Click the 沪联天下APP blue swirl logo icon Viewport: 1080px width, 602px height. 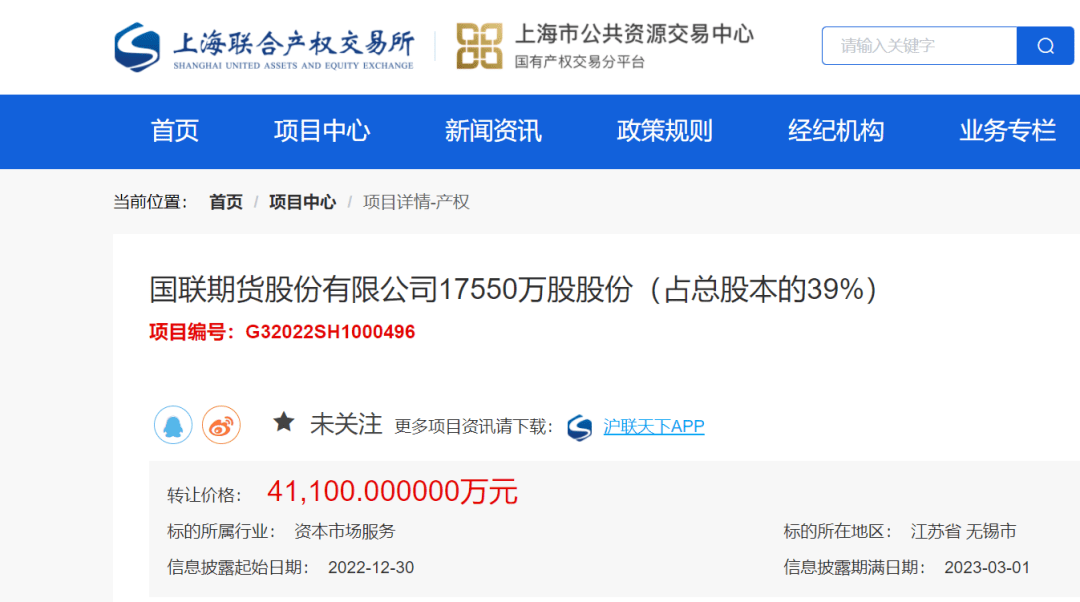pos(580,427)
